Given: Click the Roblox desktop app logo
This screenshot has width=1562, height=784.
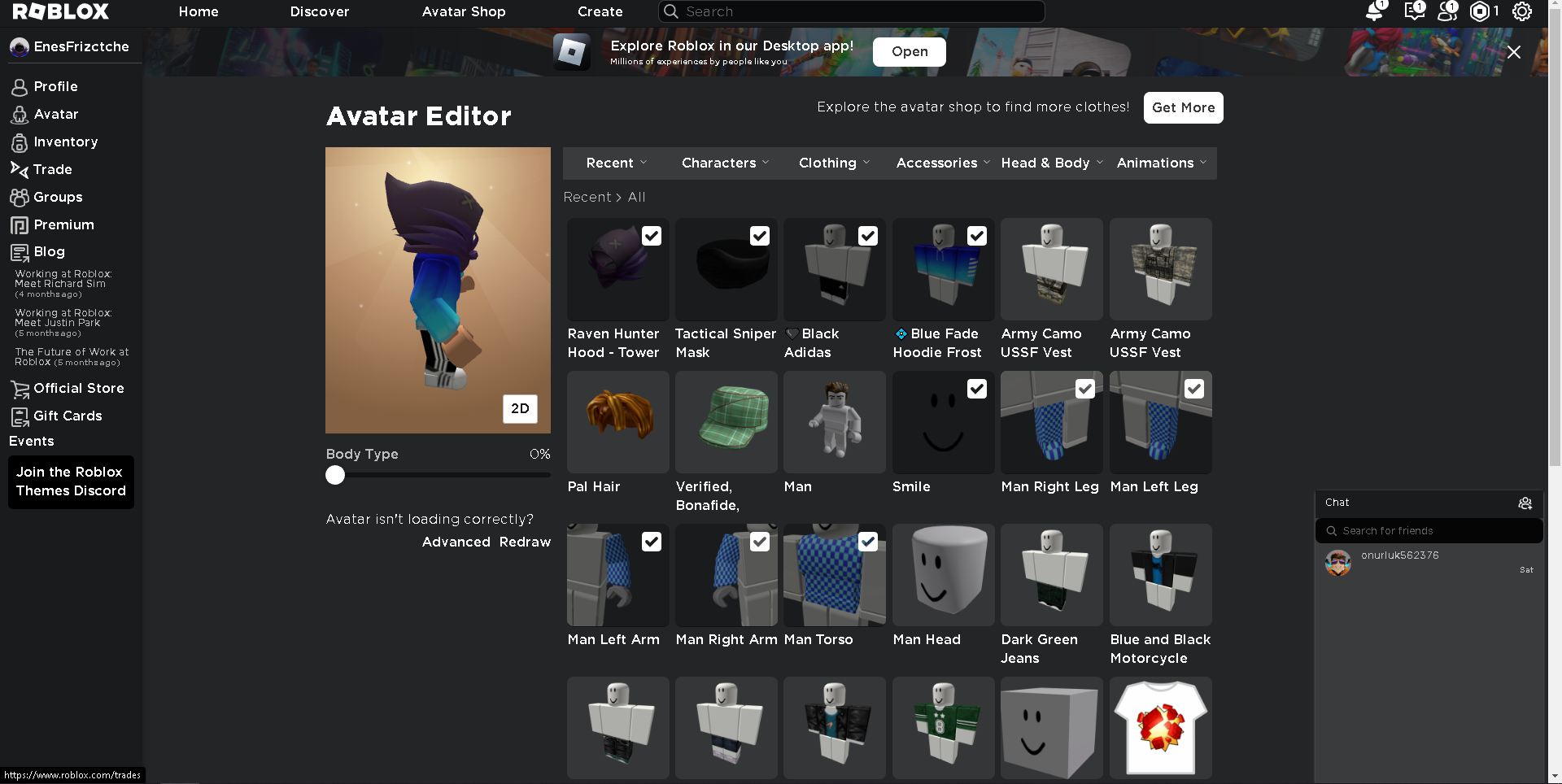Looking at the screenshot, I should (x=571, y=51).
